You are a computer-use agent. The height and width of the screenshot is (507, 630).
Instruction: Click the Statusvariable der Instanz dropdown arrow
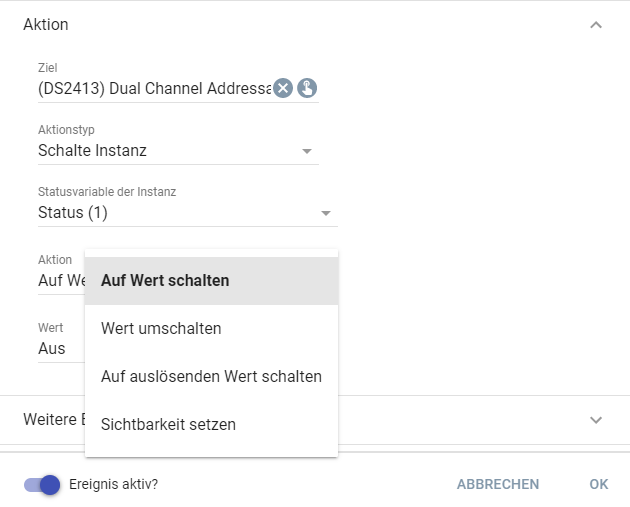click(x=325, y=213)
